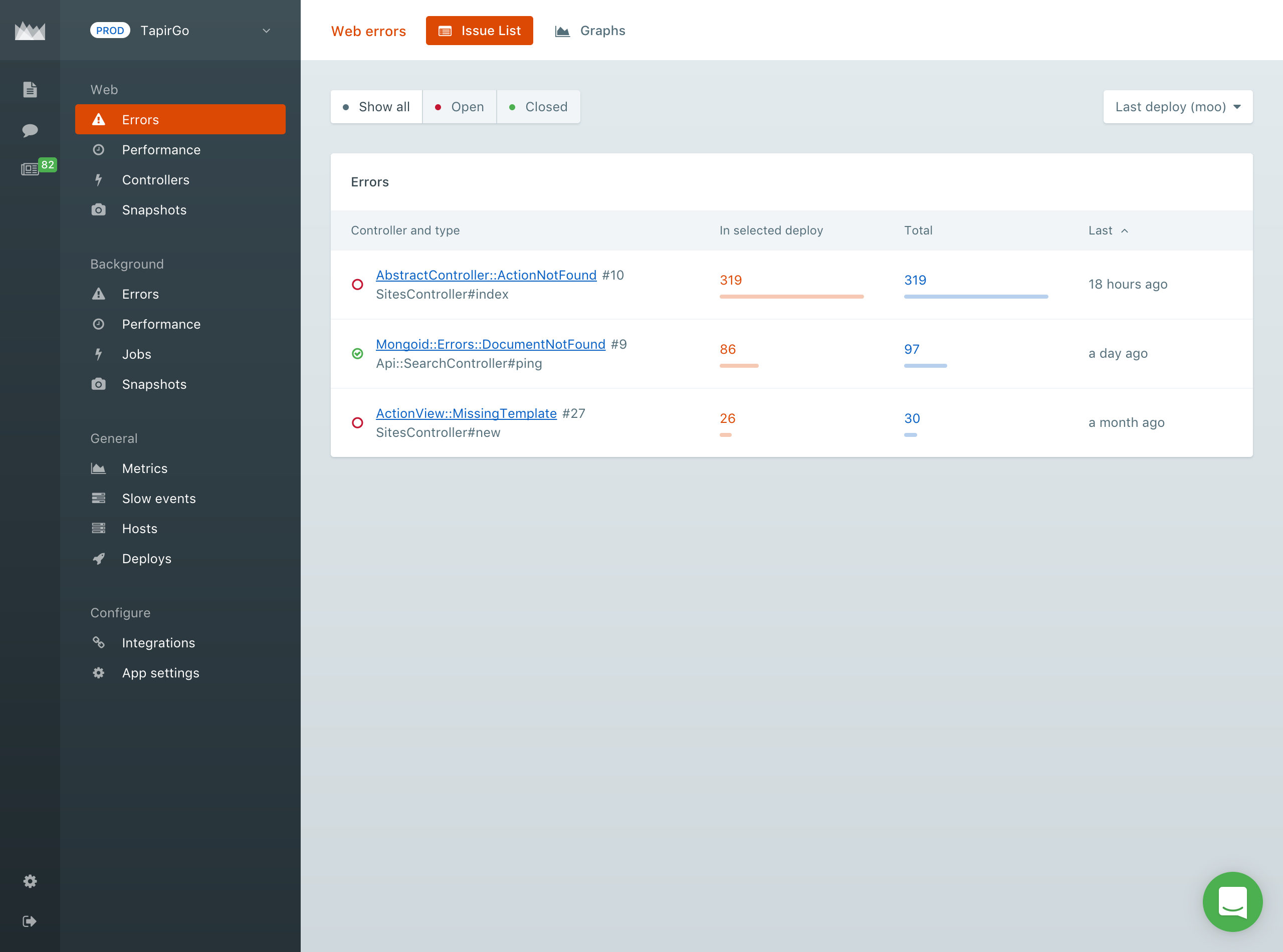
Task: Select the Closed filter tab
Action: pos(538,107)
